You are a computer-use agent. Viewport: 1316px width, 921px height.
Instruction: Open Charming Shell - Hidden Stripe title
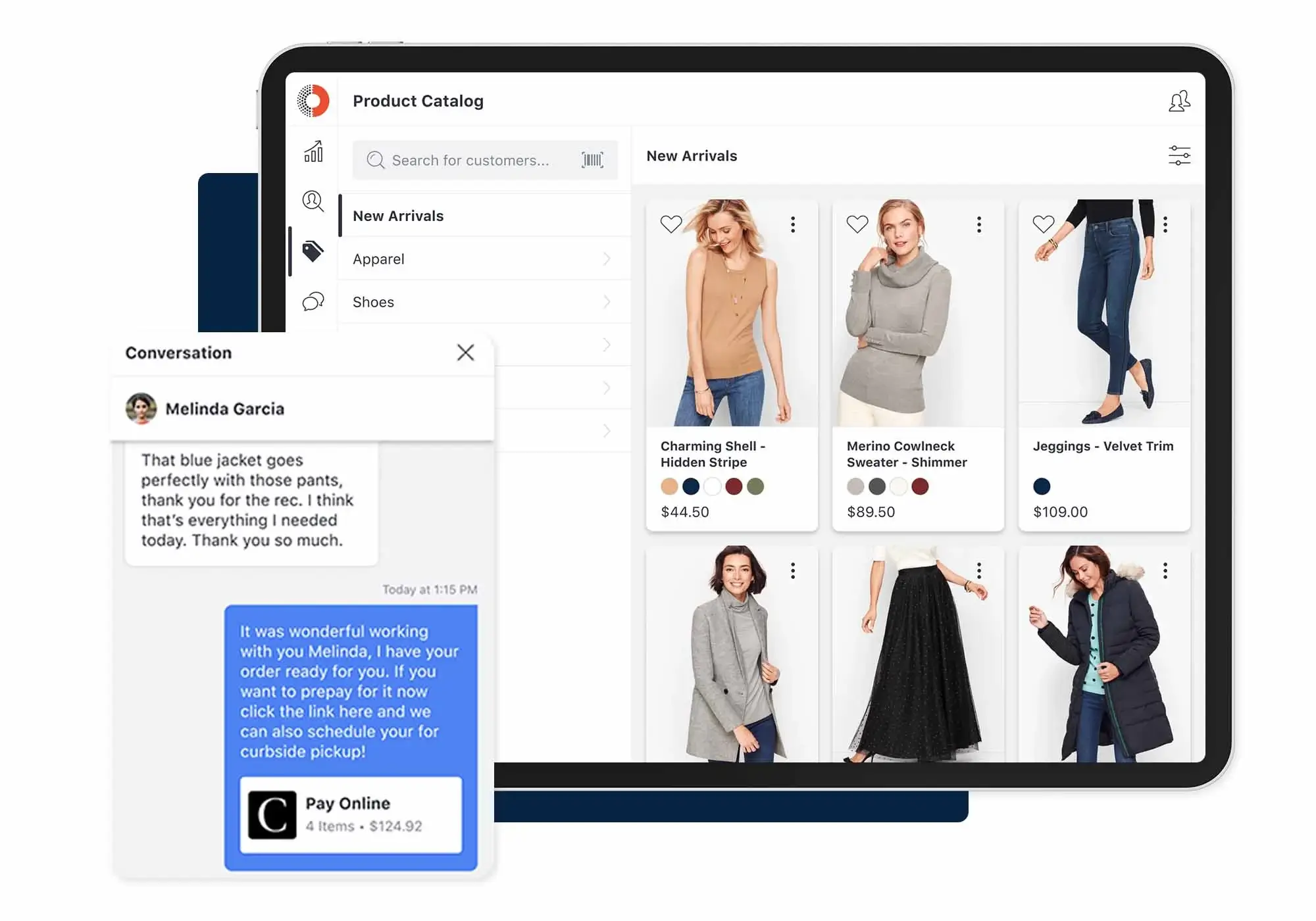713,454
